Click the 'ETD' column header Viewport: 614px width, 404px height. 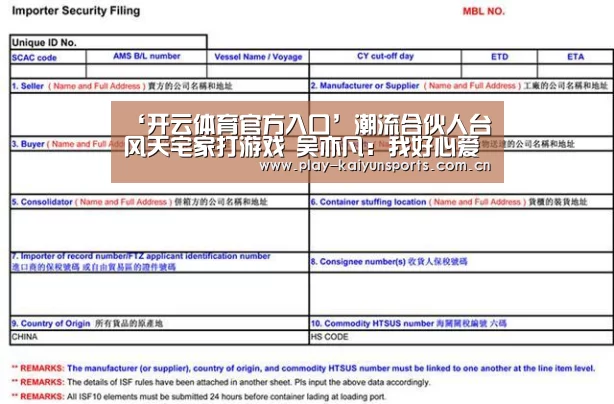tap(500, 57)
